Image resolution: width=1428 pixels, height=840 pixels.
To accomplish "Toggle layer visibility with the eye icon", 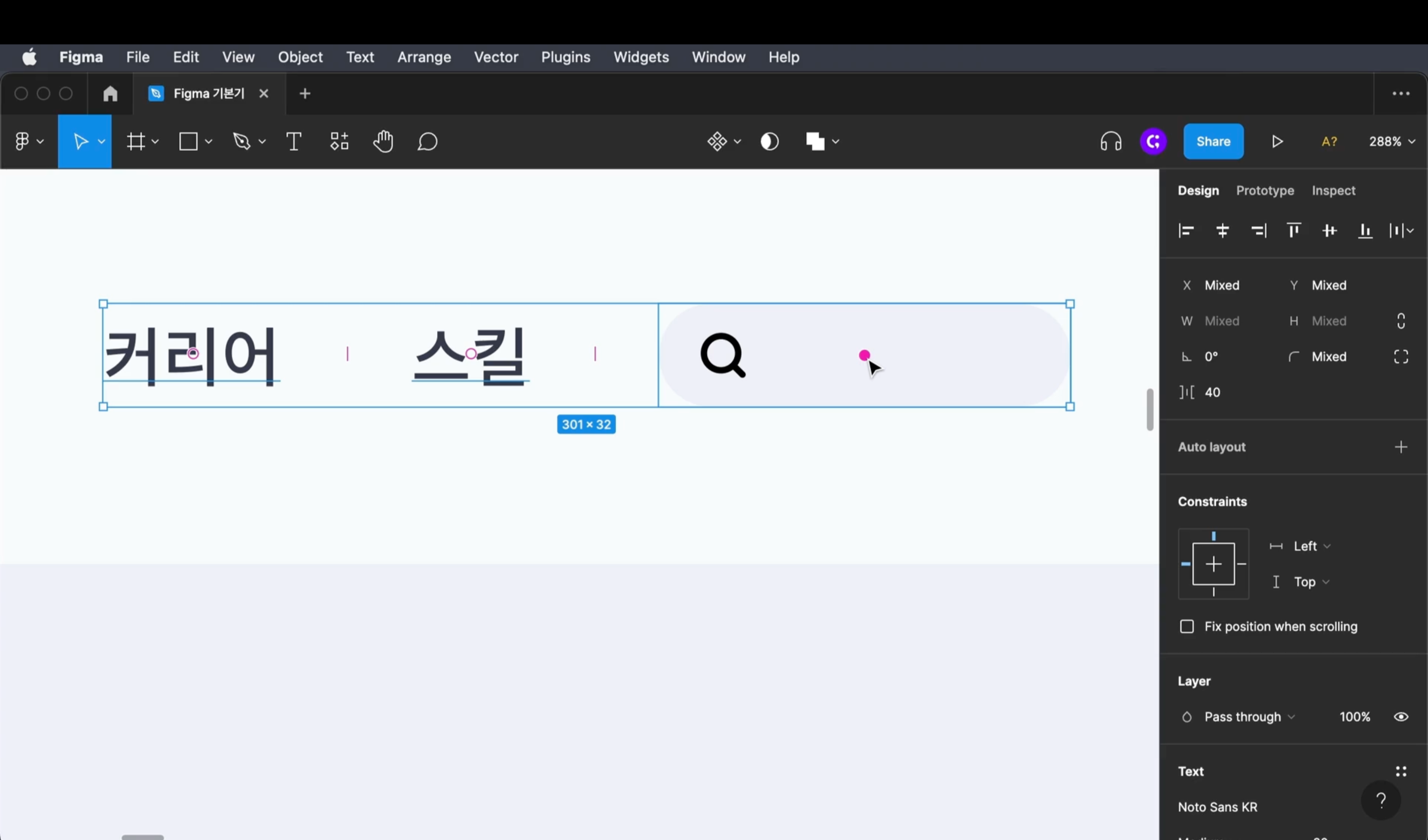I will click(1401, 716).
